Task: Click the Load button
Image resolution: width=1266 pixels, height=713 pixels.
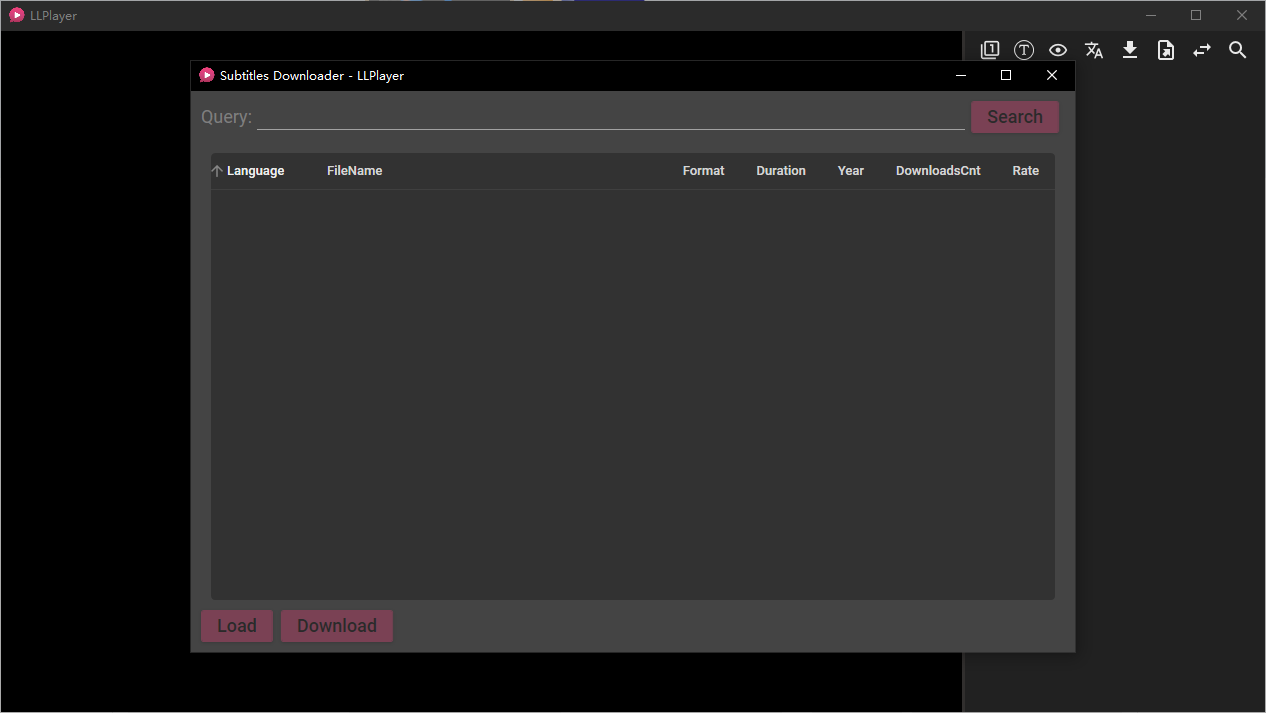Action: point(237,626)
